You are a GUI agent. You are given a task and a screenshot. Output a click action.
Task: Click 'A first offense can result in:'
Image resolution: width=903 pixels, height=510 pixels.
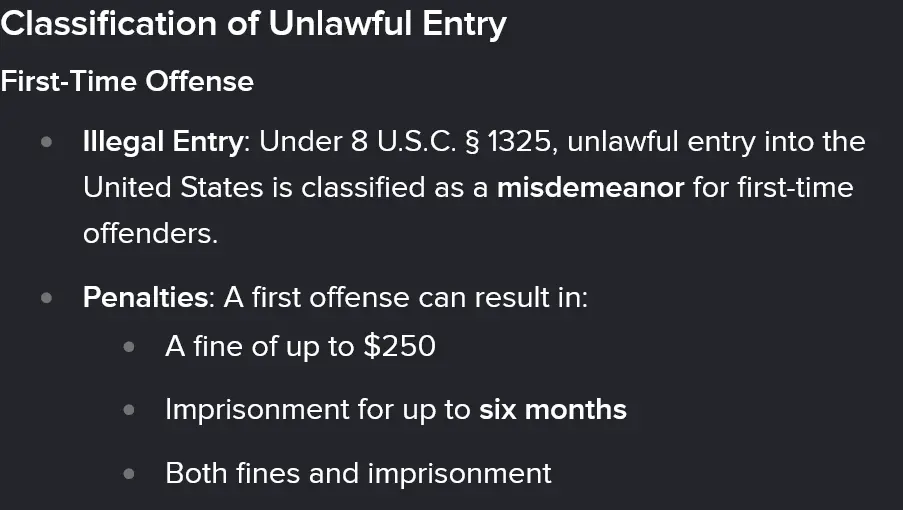(406, 297)
